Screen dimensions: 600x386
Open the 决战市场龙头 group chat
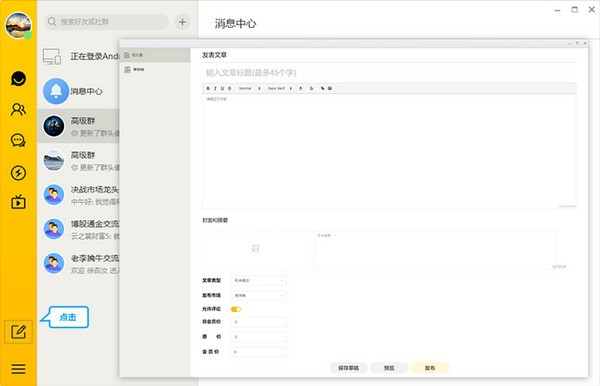pyautogui.click(x=78, y=195)
